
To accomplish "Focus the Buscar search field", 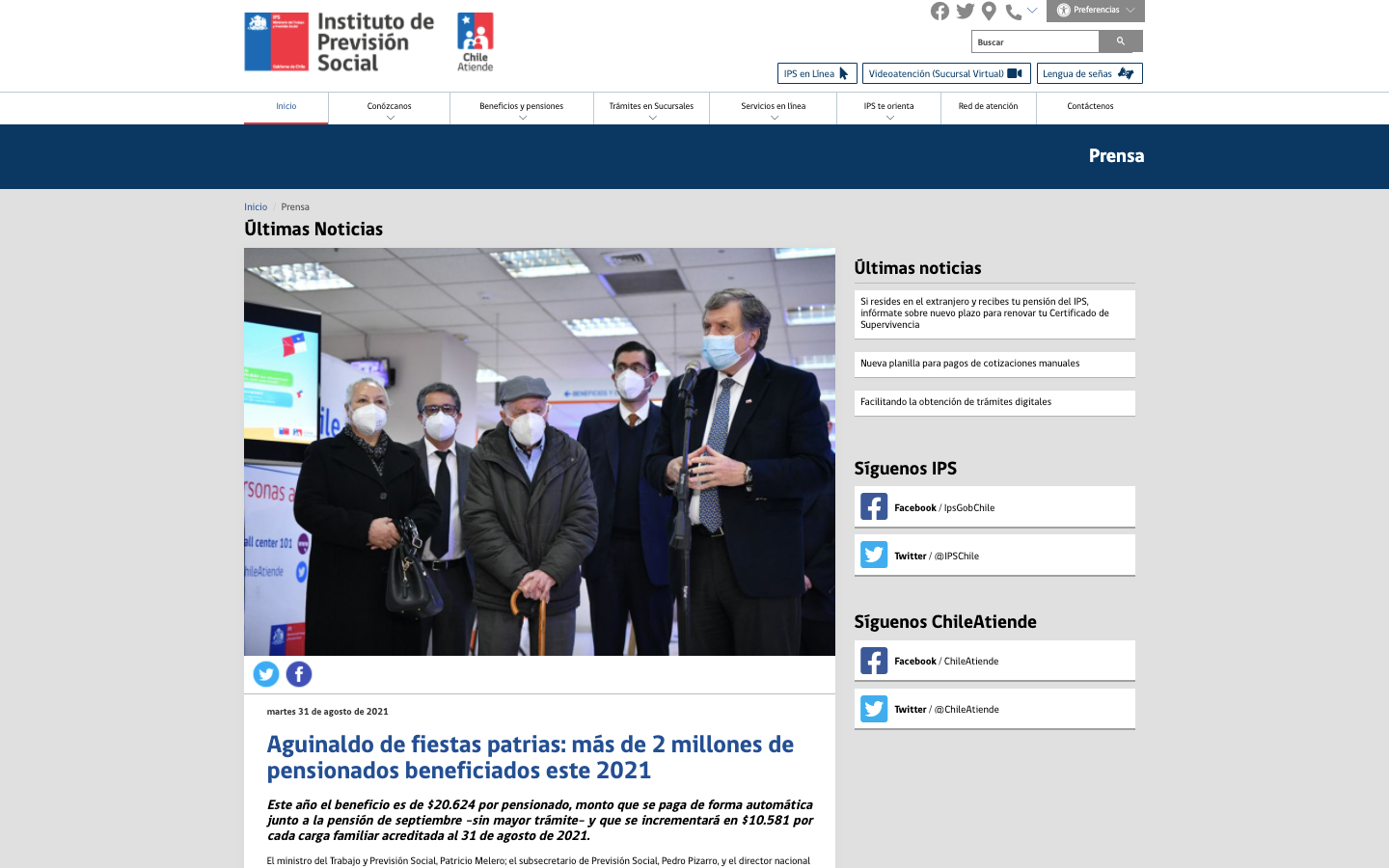I will [1035, 41].
